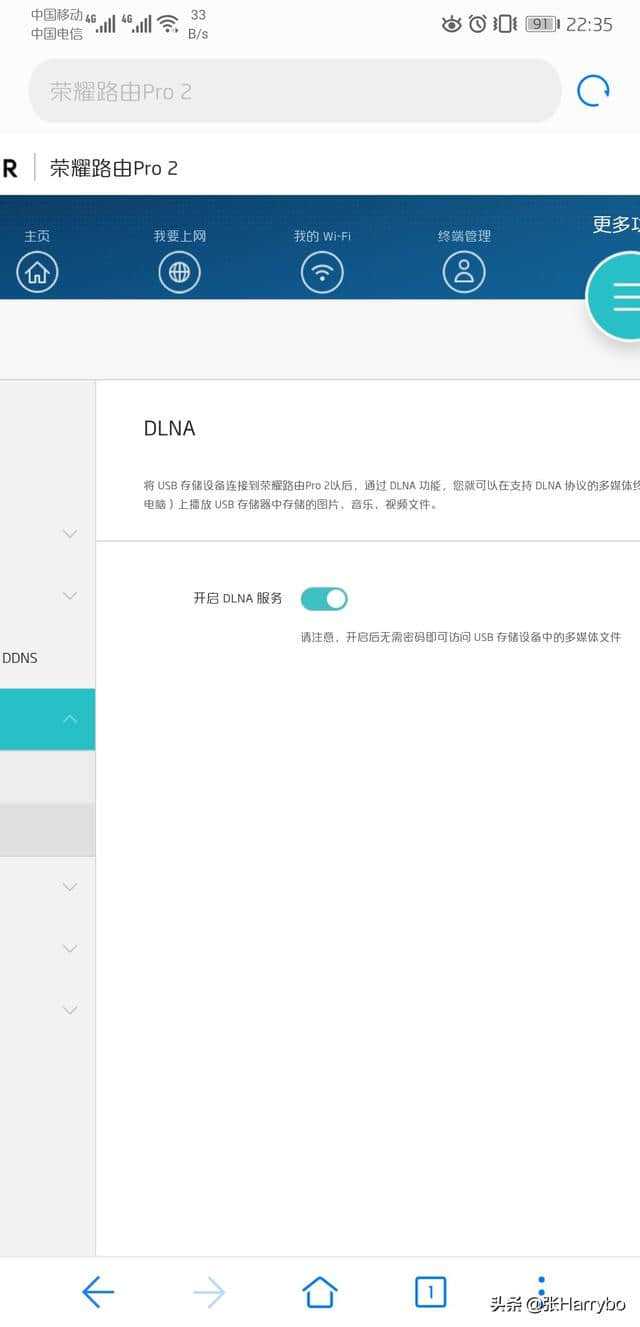
Task: Open the 我要上网 globe icon
Action: point(180,272)
